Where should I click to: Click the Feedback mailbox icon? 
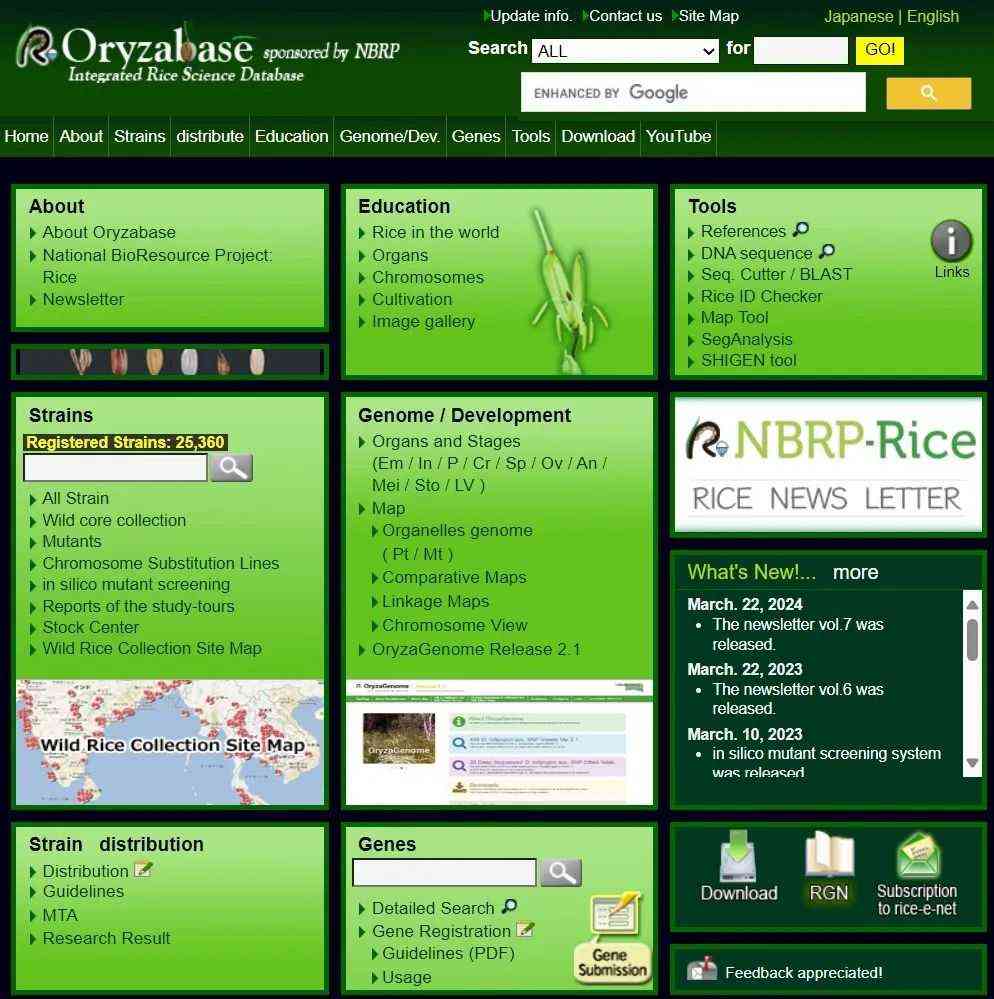(x=702, y=970)
